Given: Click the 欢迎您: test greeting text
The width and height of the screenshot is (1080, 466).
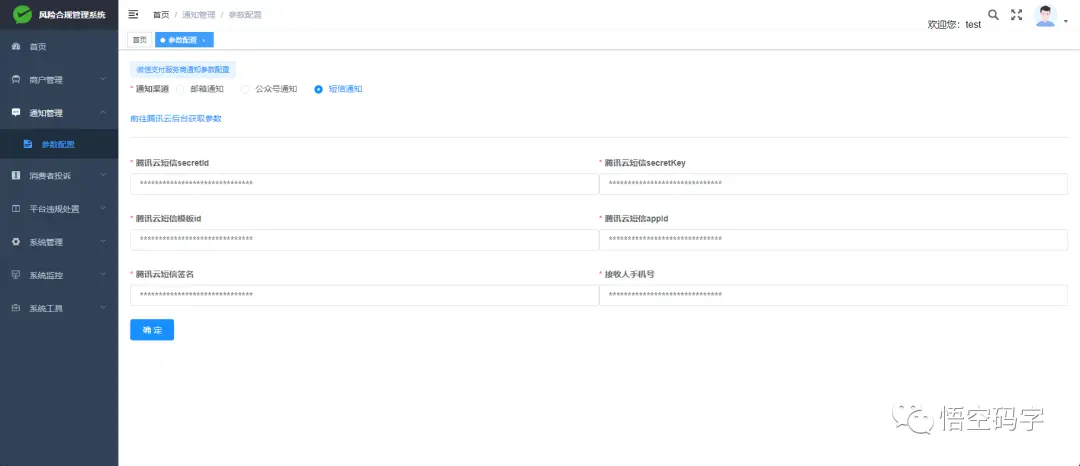Looking at the screenshot, I should point(955,24).
